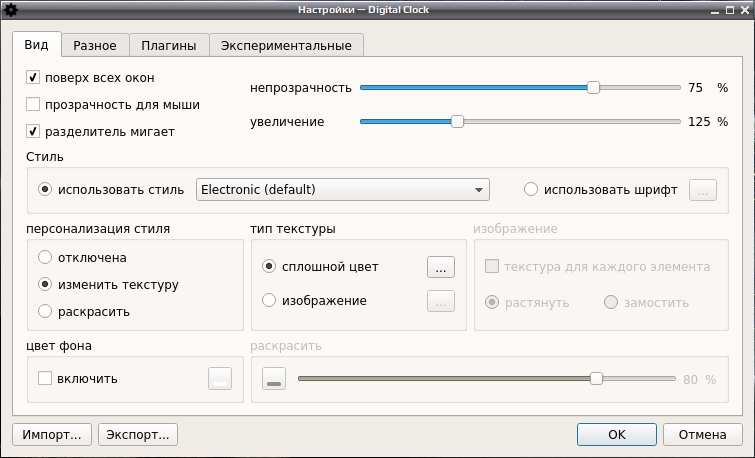The image size is (755, 458).
Task: Open the Electronic (default) style dropdown
Action: 343,189
